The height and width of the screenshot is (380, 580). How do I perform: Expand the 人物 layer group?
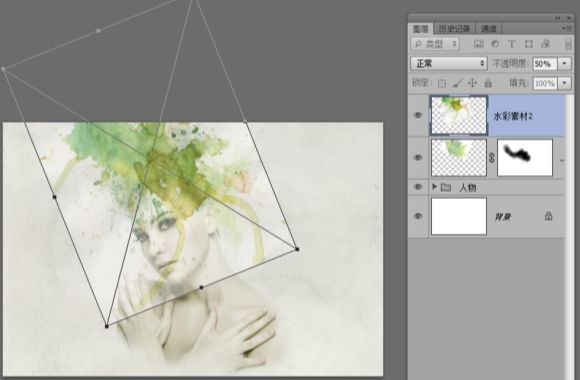point(434,187)
